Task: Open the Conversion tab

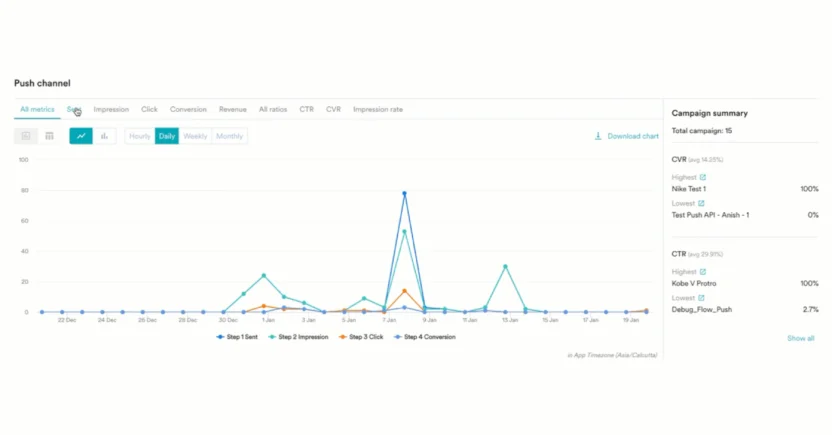Action: tap(188, 109)
